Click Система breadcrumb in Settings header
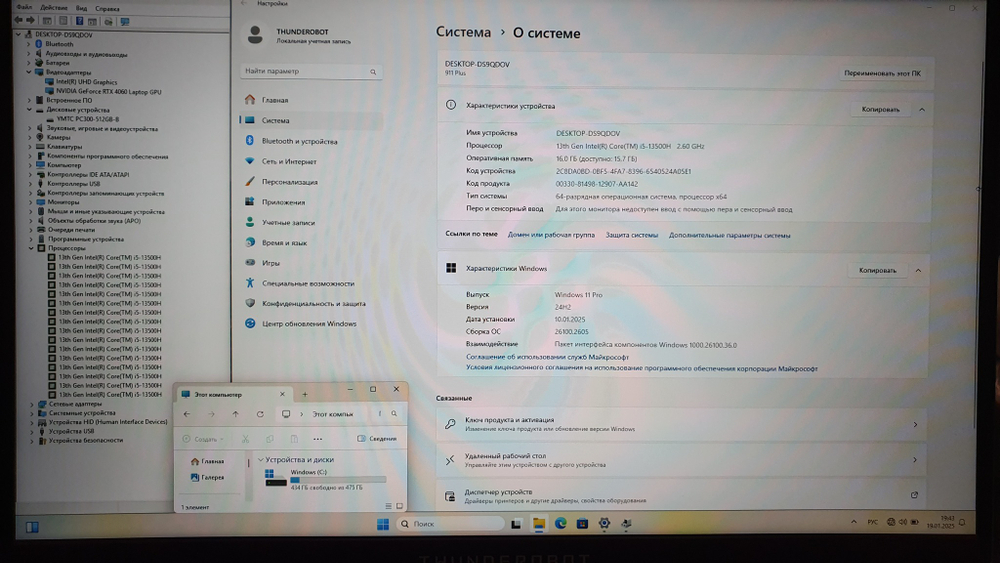The width and height of the screenshot is (1000, 563). click(x=464, y=32)
